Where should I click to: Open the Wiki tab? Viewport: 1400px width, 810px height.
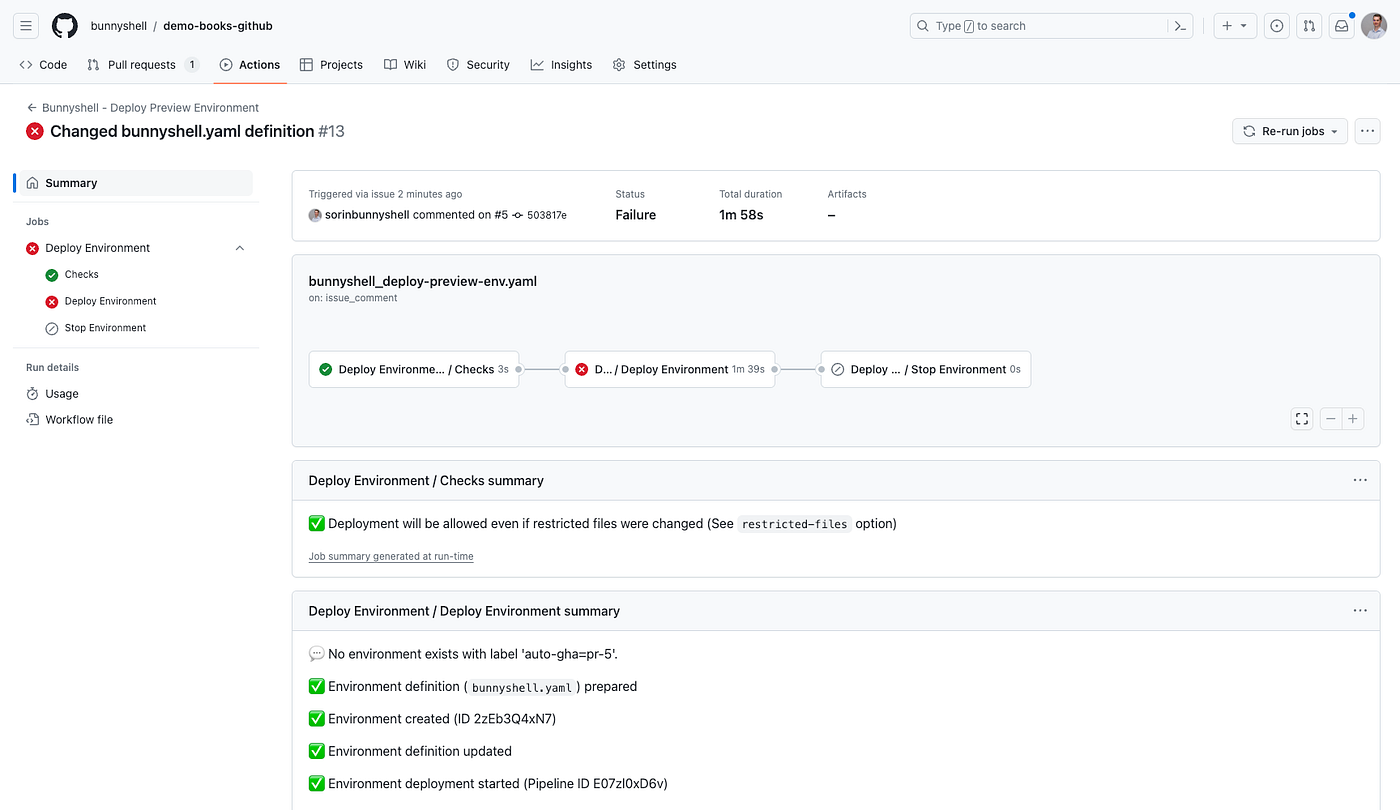point(405,65)
